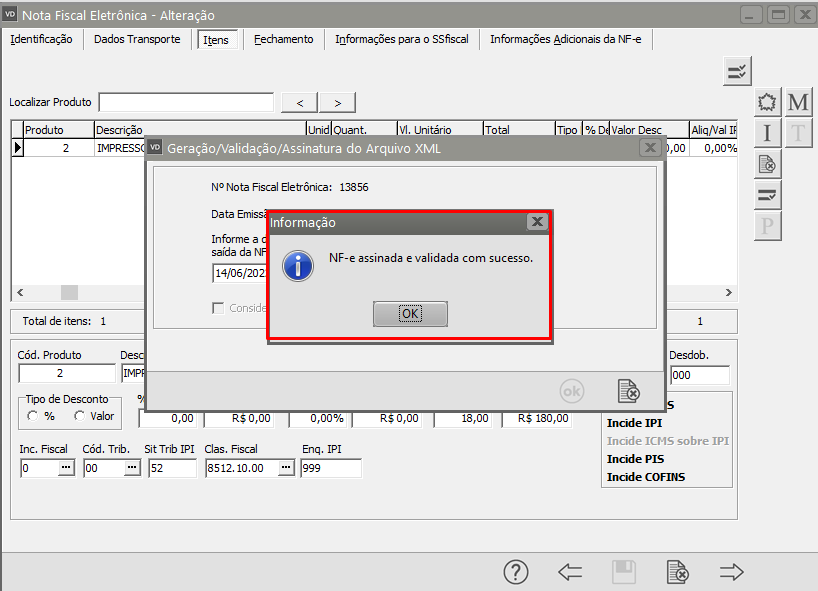Click the previous product '<' button
The height and width of the screenshot is (591, 818).
click(299, 103)
